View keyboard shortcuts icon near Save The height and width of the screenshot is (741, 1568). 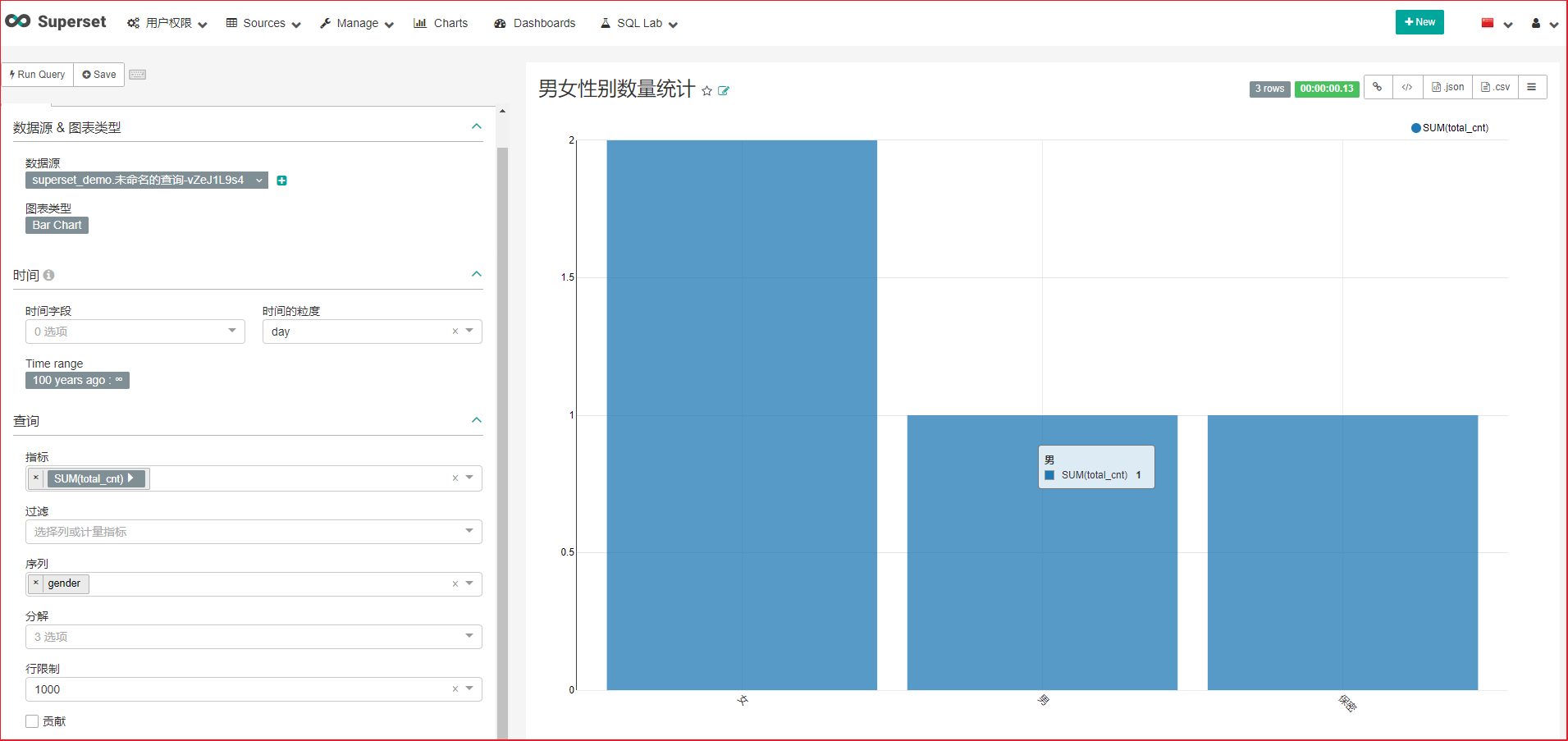[137, 74]
